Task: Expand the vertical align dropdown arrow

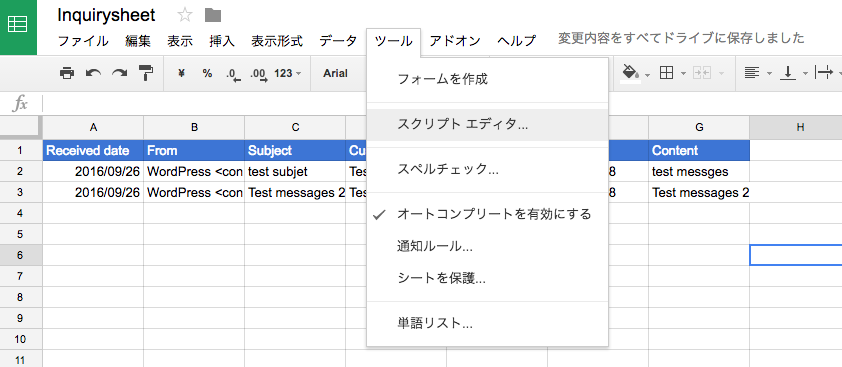Action: pos(805,74)
